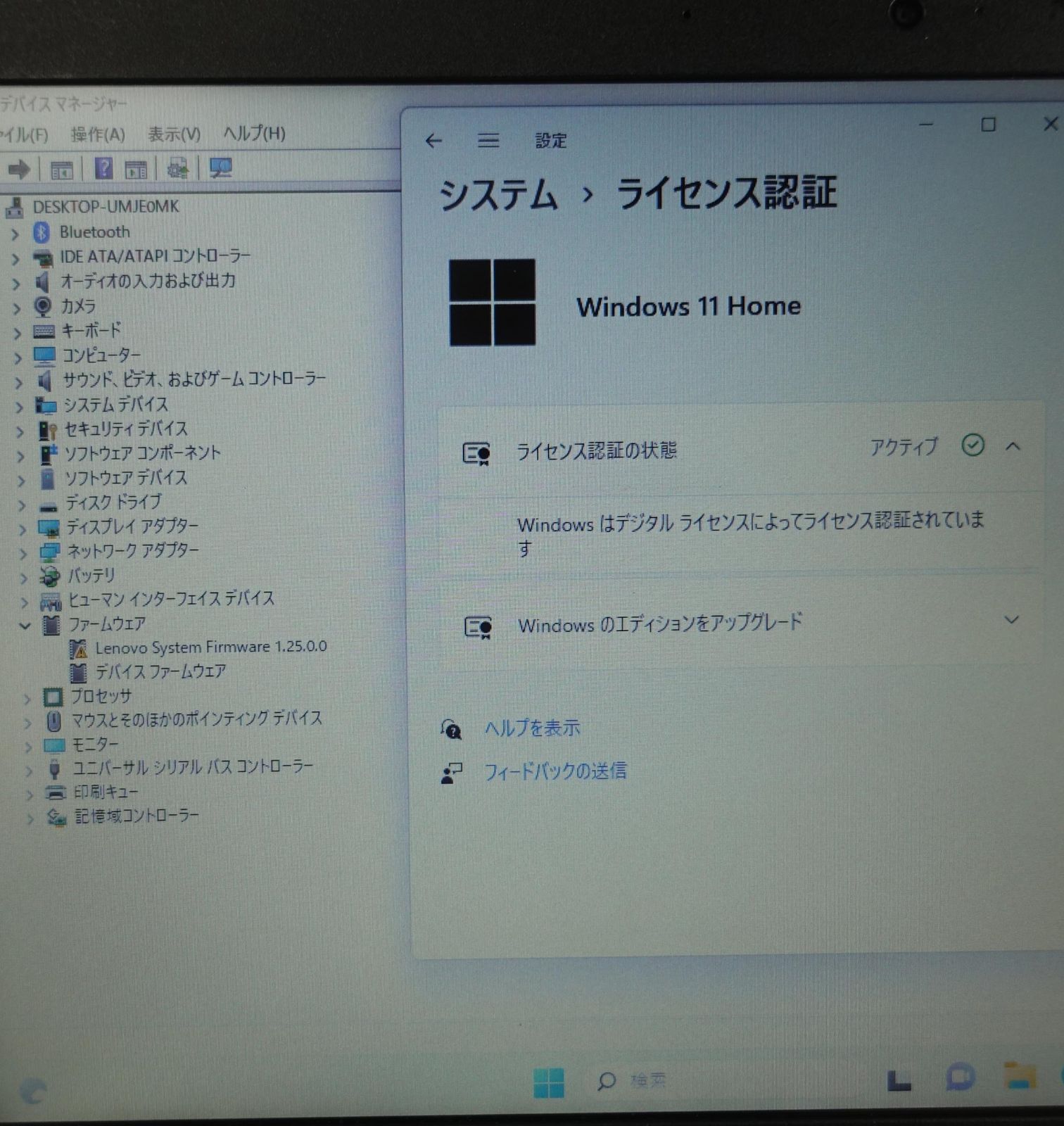Select the DESKTOP-UMJE0MK root node

(106, 207)
